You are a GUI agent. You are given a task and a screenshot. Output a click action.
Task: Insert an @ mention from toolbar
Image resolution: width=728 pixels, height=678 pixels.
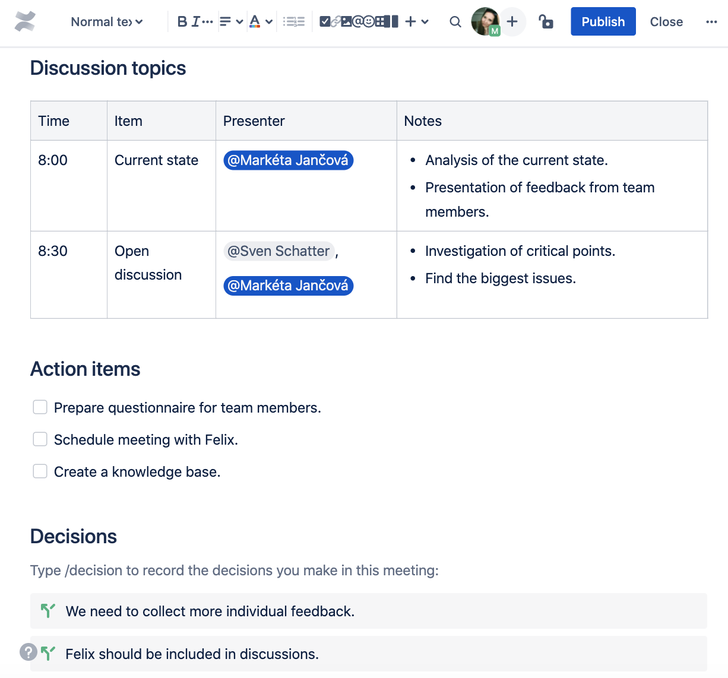tap(358, 21)
